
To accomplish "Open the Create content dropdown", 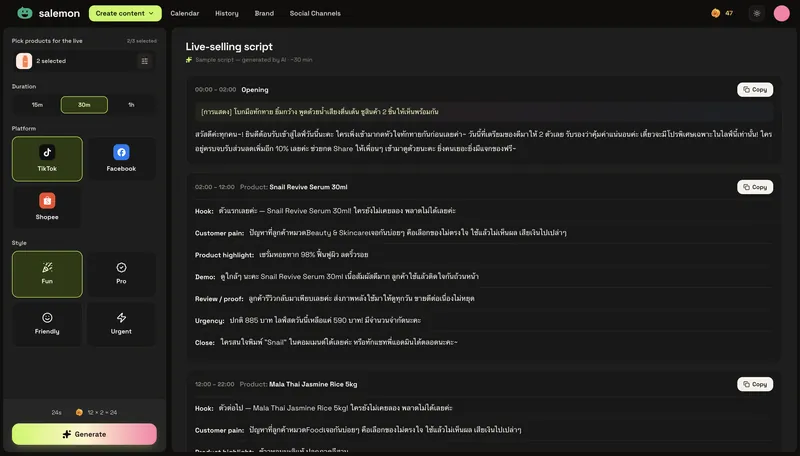I will (x=125, y=13).
